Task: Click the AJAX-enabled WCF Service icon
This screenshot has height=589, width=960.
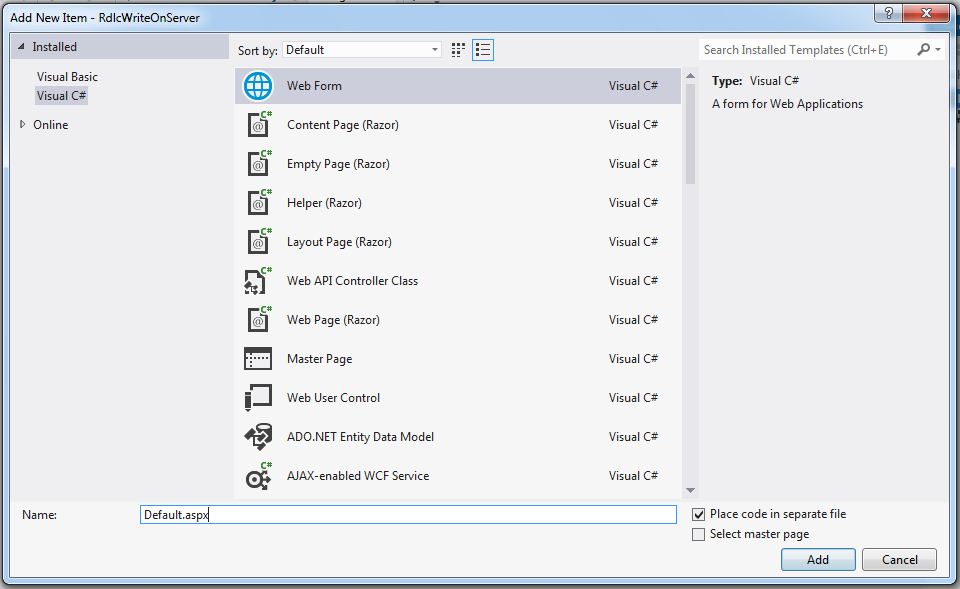Action: 258,476
